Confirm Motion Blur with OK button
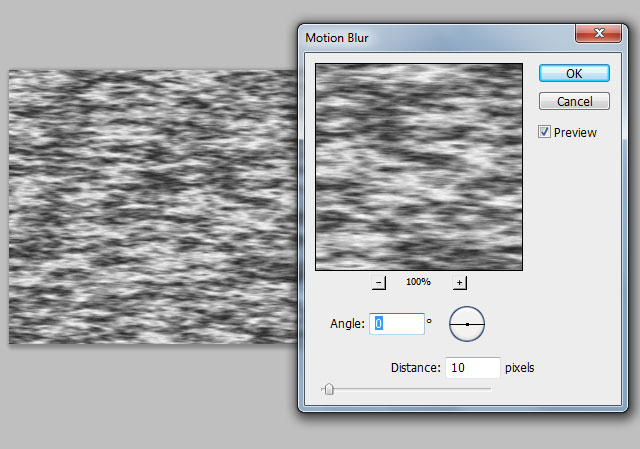Viewport: 640px width, 449px height. pos(574,73)
